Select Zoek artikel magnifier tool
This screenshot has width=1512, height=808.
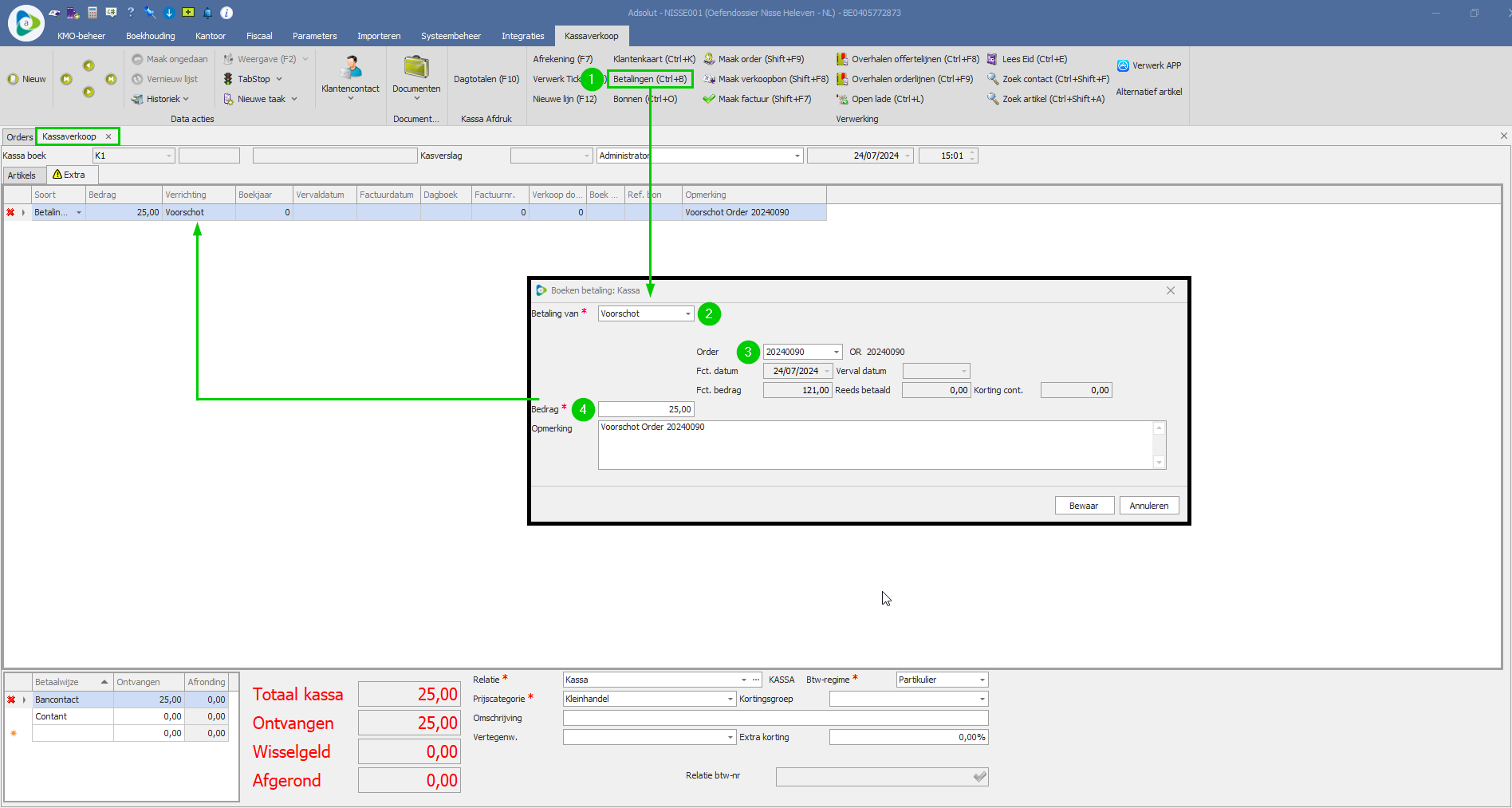pos(993,99)
